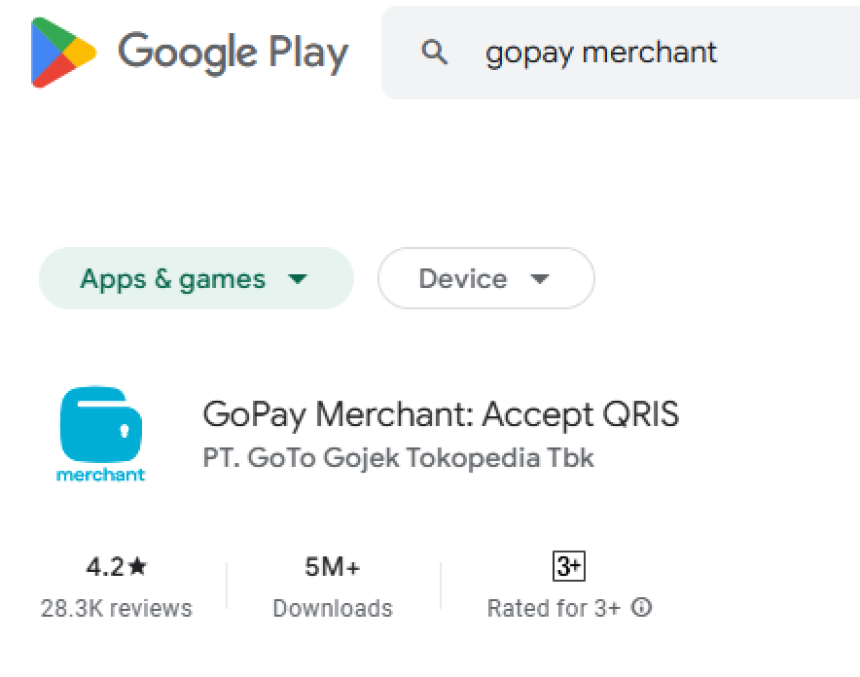The height and width of the screenshot is (677, 860).
Task: Click the Google Play wordmark text
Action: [233, 52]
